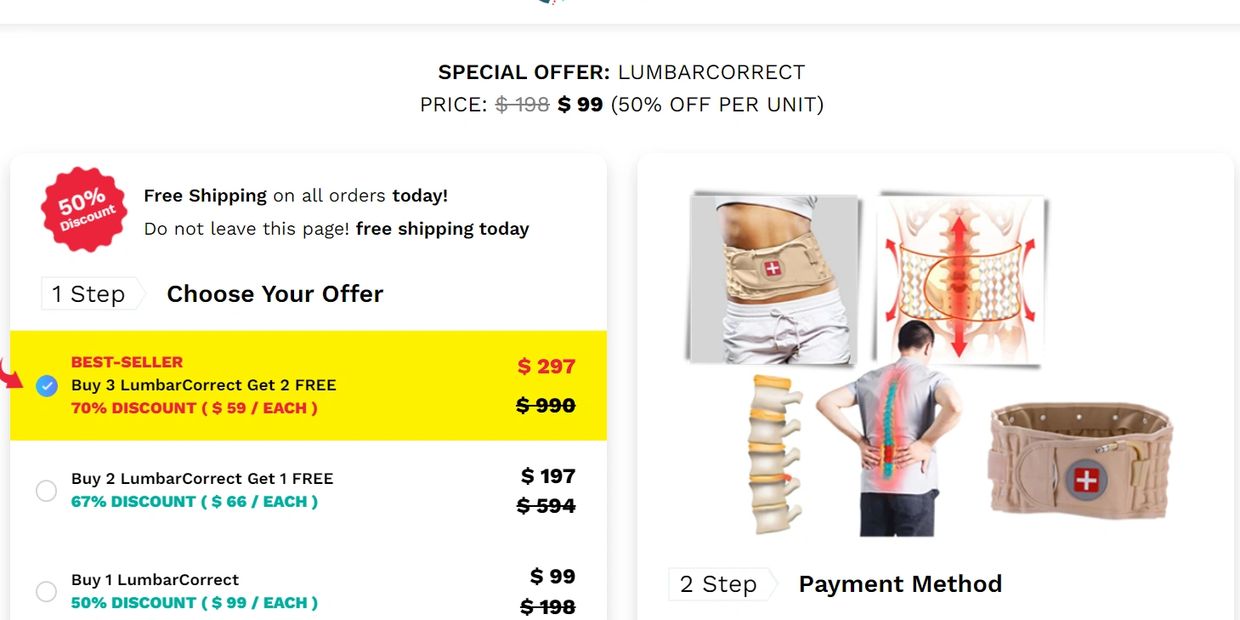Click the 1 Step label tag
This screenshot has width=1240, height=620.
coord(92,294)
